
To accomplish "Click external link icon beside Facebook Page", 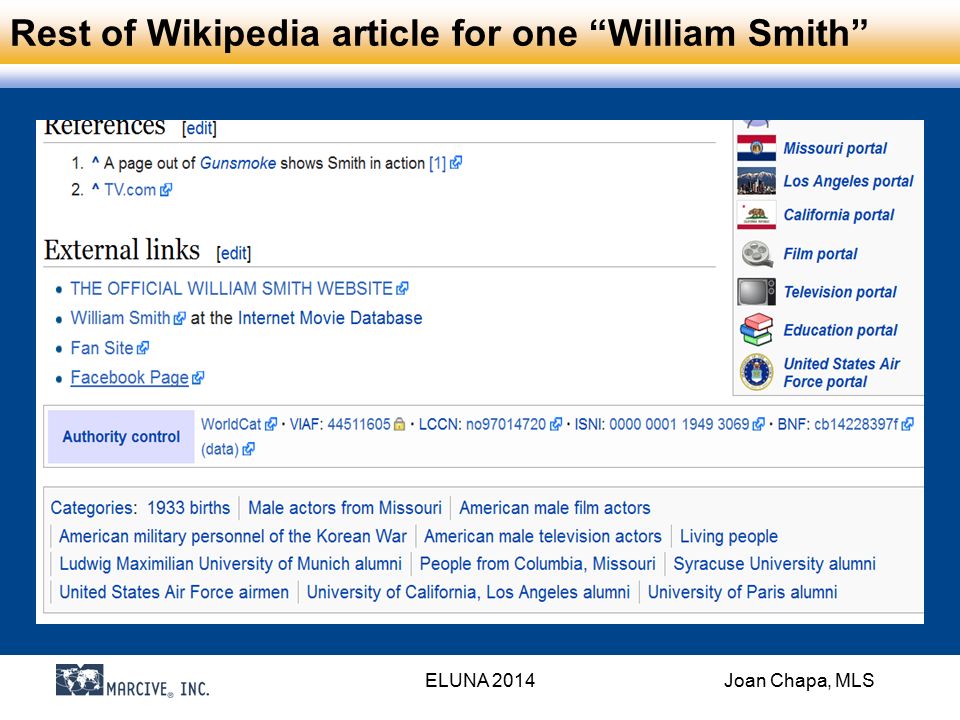I will (198, 378).
